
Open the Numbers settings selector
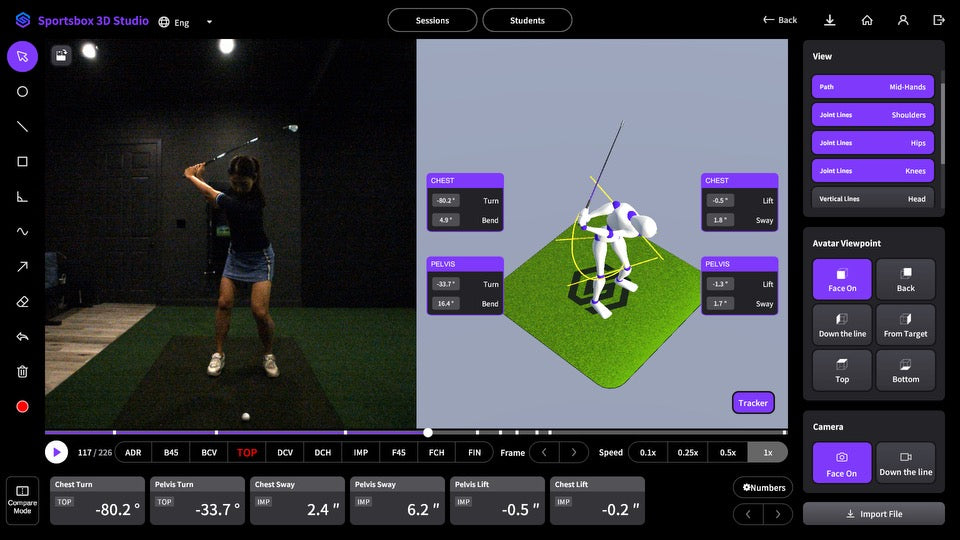tap(762, 488)
